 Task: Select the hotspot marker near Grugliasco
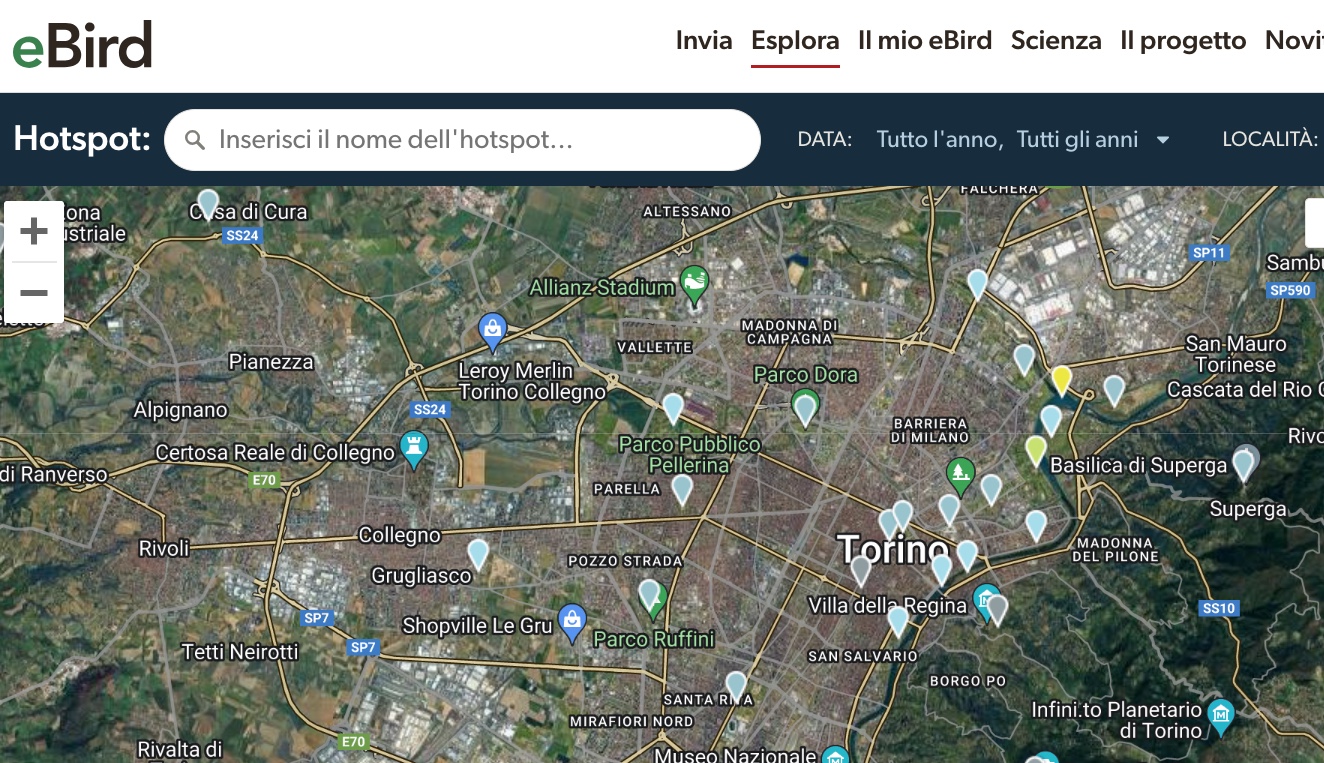tap(478, 554)
